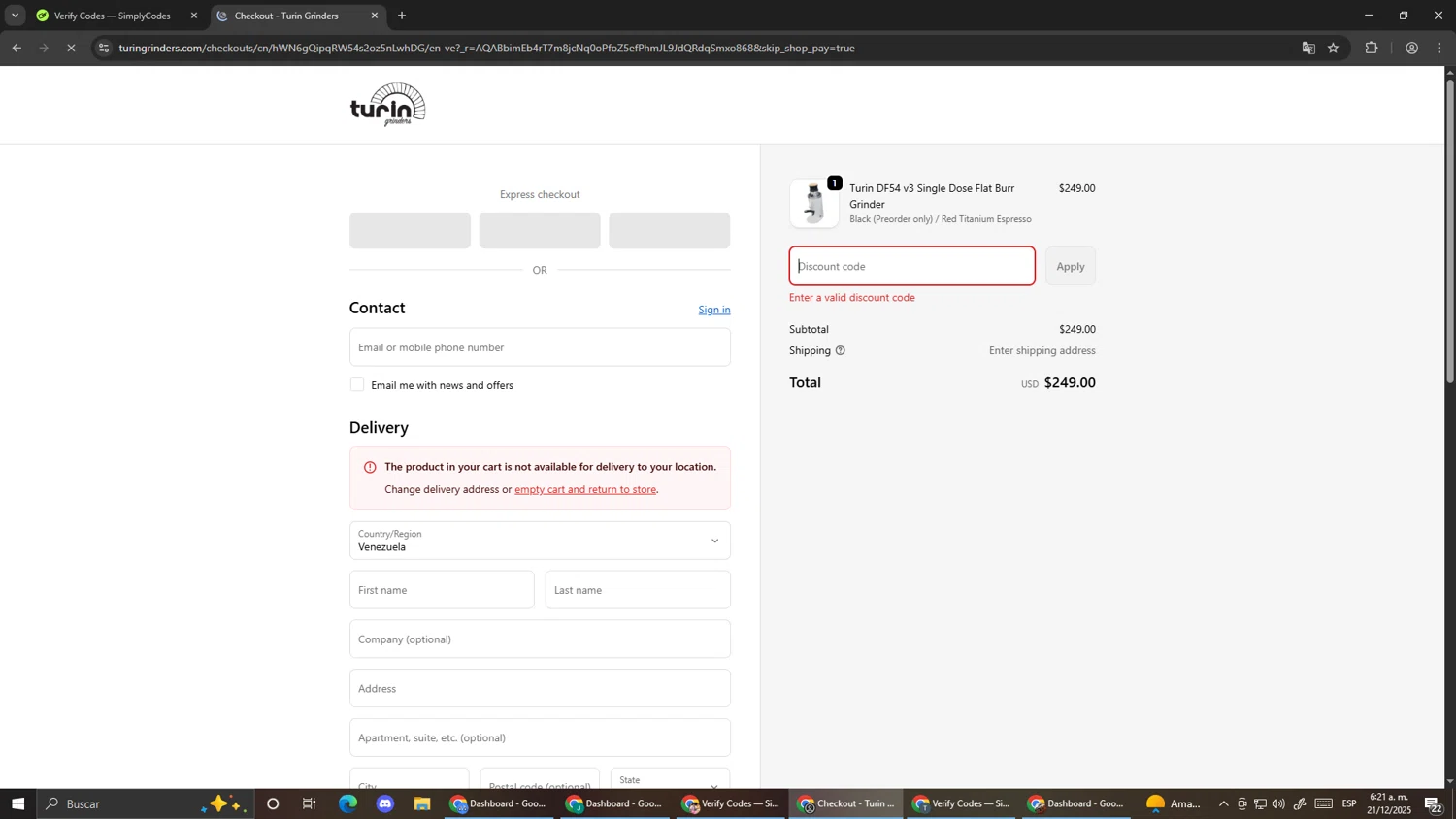Open volume control in system tray
Screen dimensions: 1456x819
(x=1278, y=804)
